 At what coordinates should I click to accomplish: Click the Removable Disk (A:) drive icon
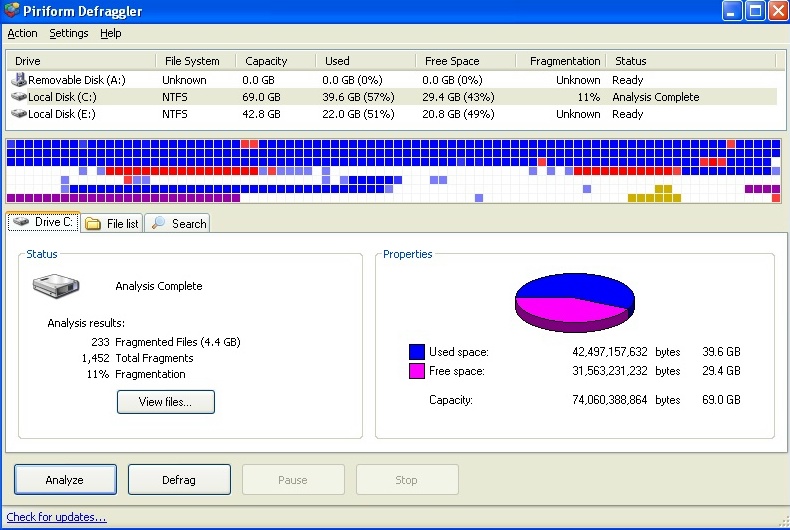19,79
